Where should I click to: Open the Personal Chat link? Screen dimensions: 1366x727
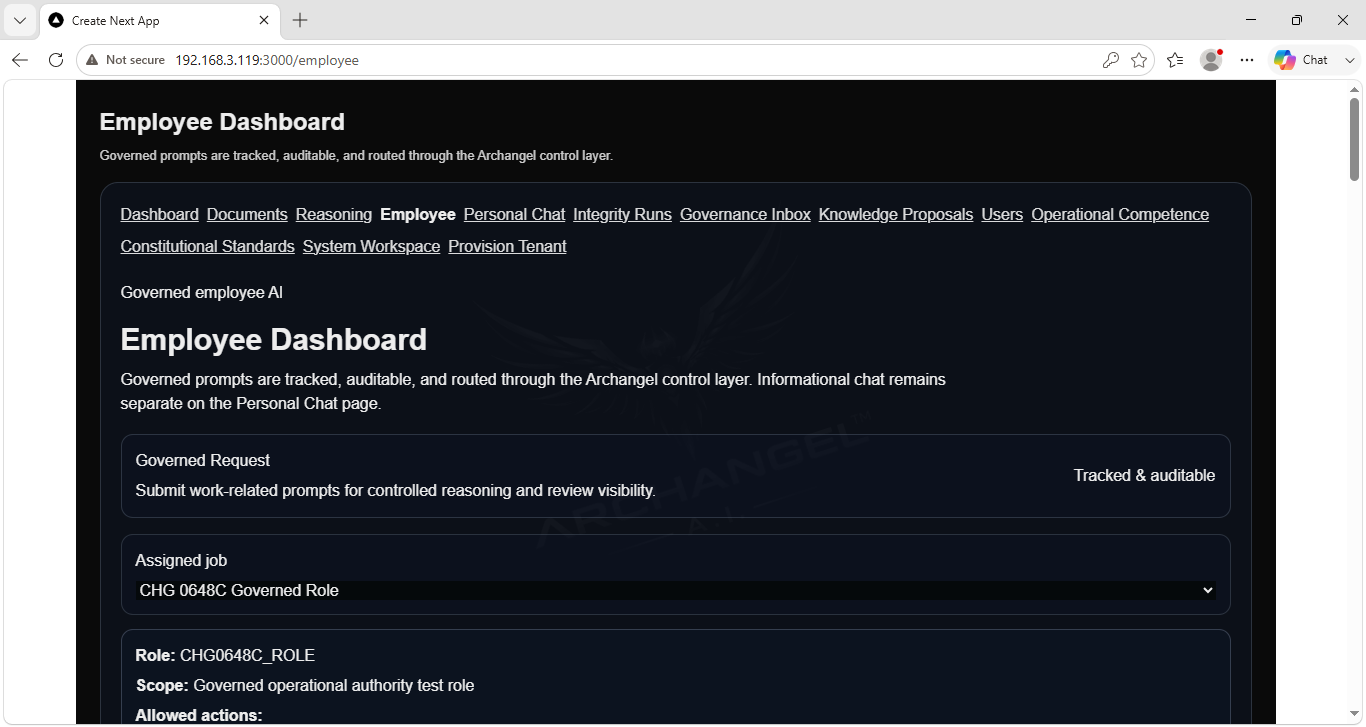click(x=514, y=214)
